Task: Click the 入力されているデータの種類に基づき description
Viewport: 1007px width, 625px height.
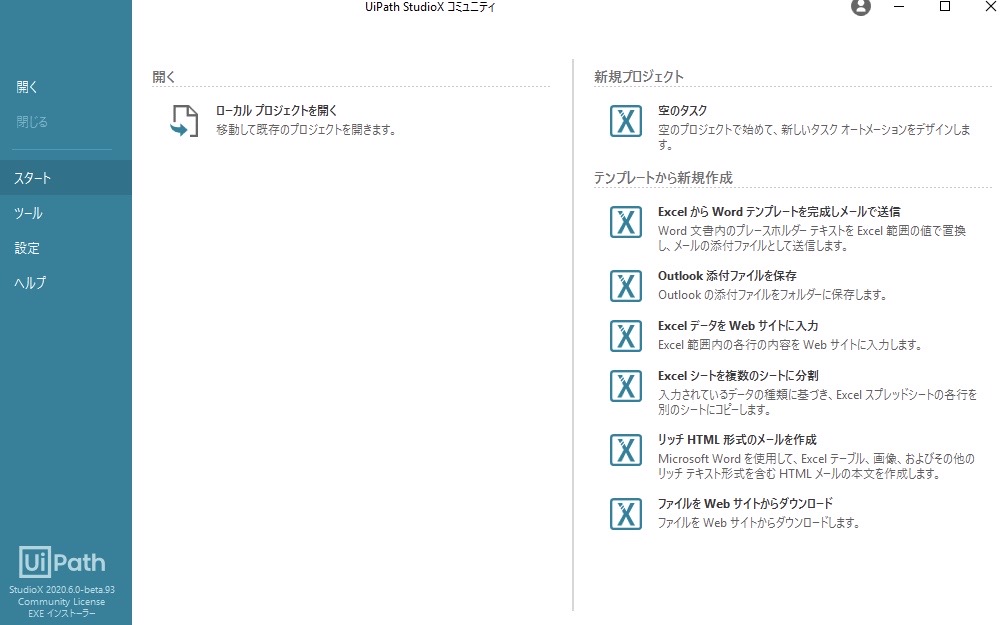Action: pyautogui.click(x=817, y=401)
